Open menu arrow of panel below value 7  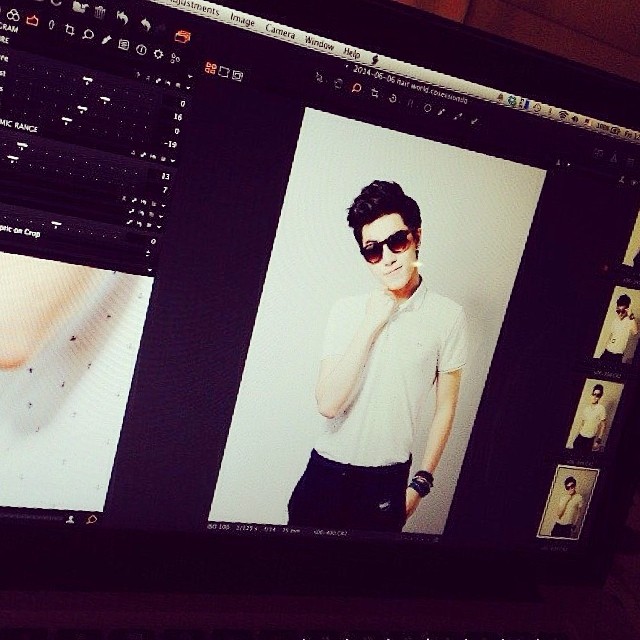click(164, 205)
